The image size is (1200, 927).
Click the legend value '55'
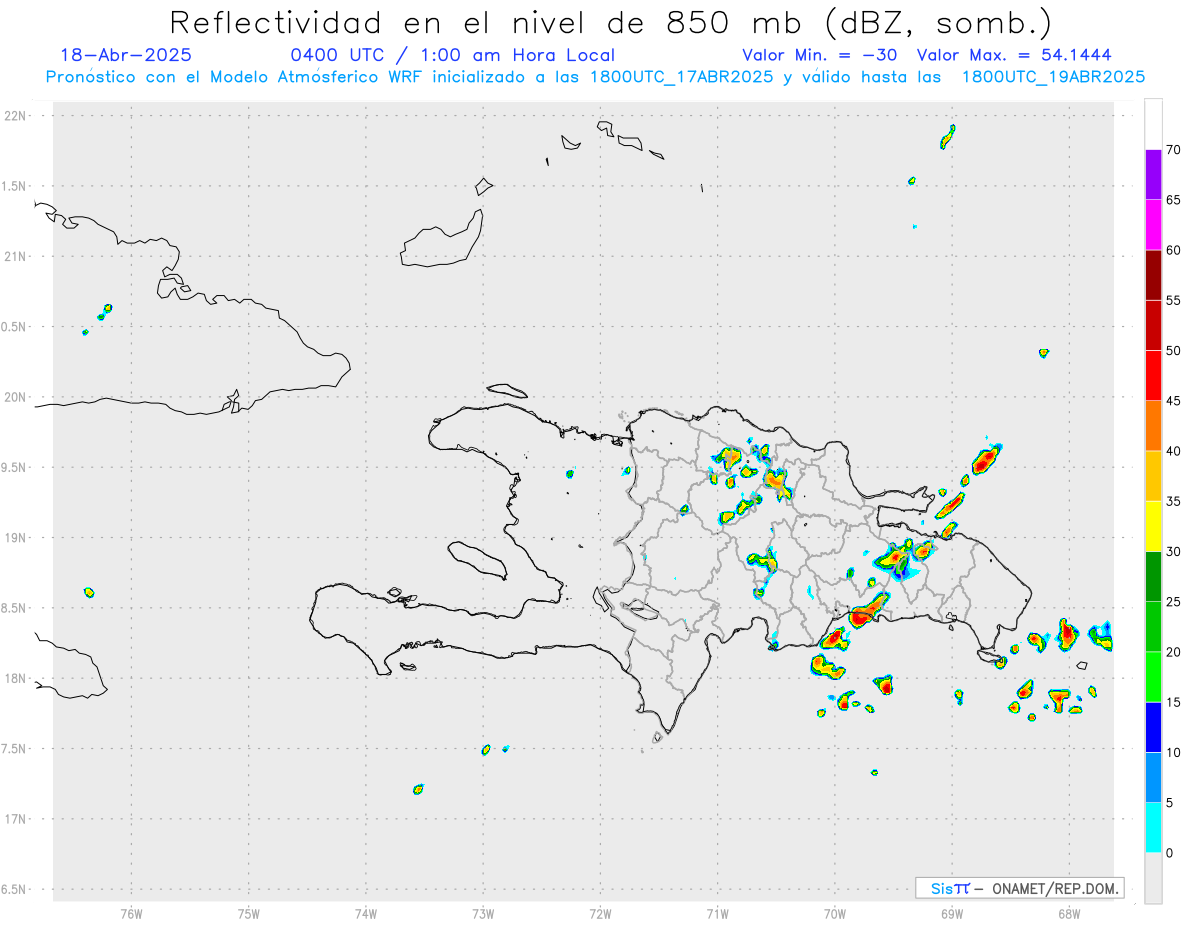(x=1173, y=300)
